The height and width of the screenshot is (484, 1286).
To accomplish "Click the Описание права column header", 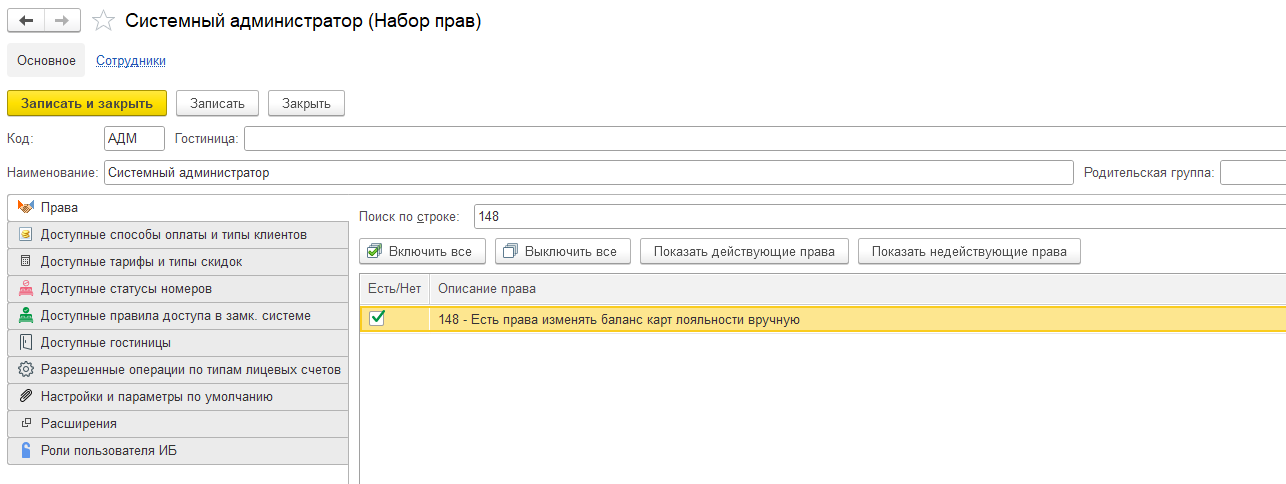I will [x=488, y=289].
